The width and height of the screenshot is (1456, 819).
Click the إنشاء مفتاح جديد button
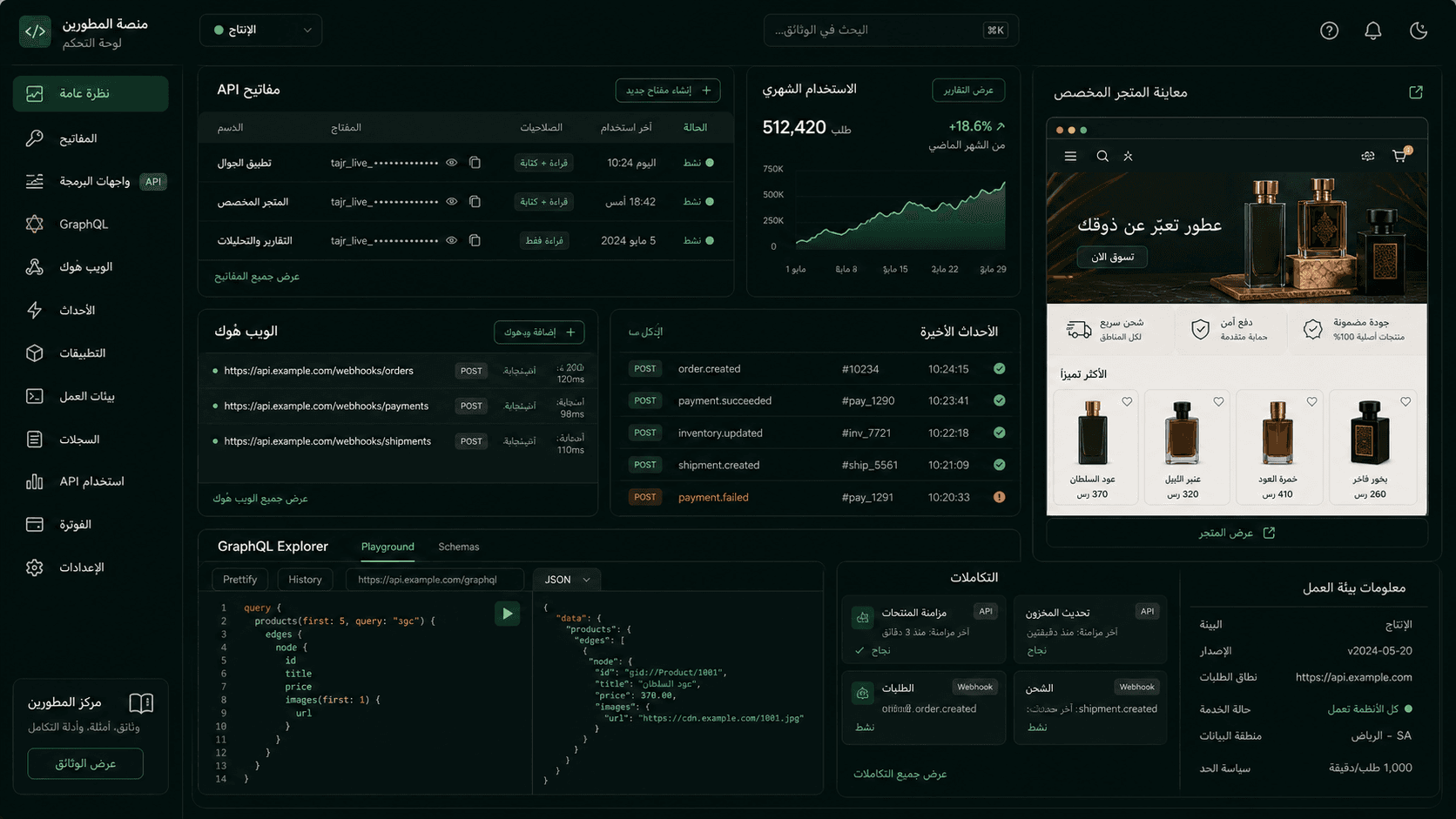point(668,90)
